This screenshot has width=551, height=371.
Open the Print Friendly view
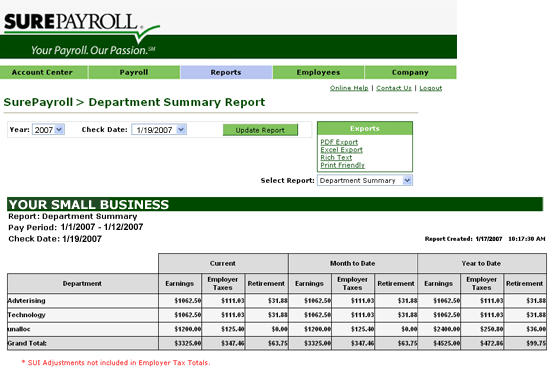click(x=343, y=165)
